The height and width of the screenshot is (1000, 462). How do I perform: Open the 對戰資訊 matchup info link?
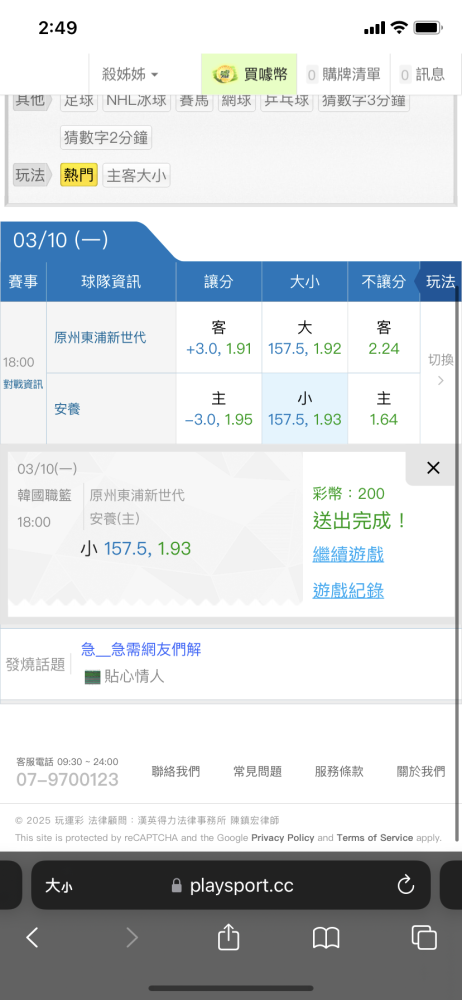pyautogui.click(x=23, y=385)
